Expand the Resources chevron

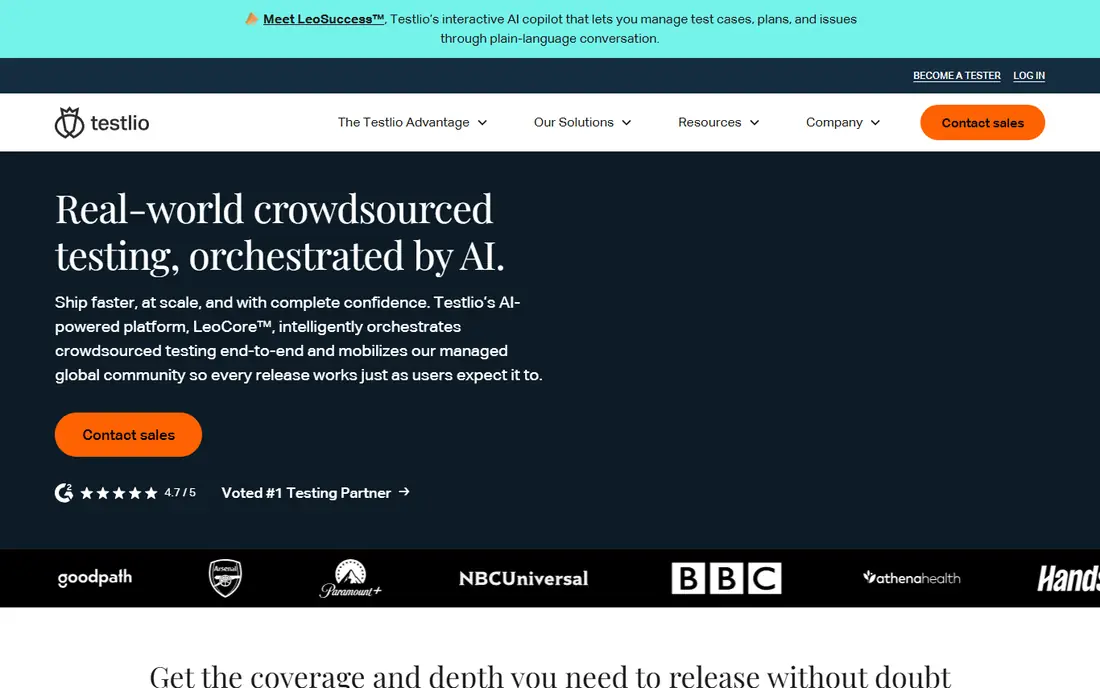pyautogui.click(x=754, y=123)
